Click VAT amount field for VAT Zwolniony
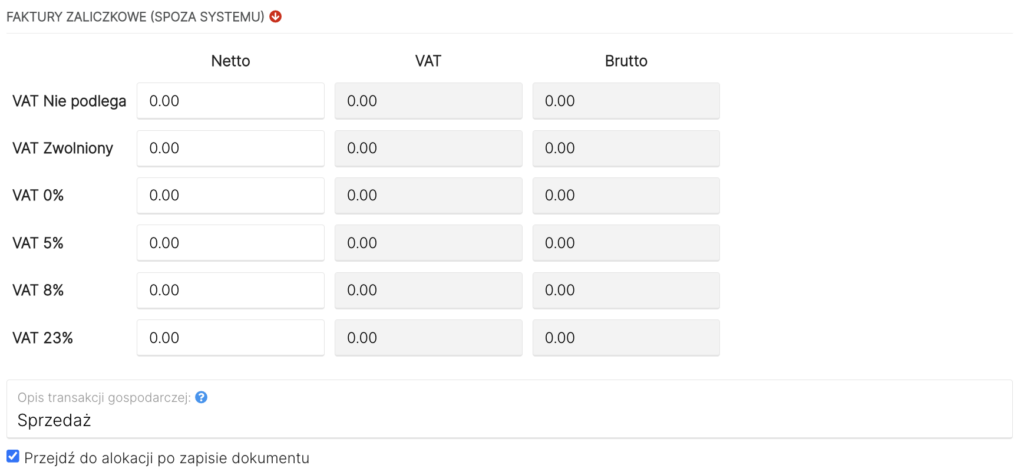1024x475 pixels. coord(428,148)
